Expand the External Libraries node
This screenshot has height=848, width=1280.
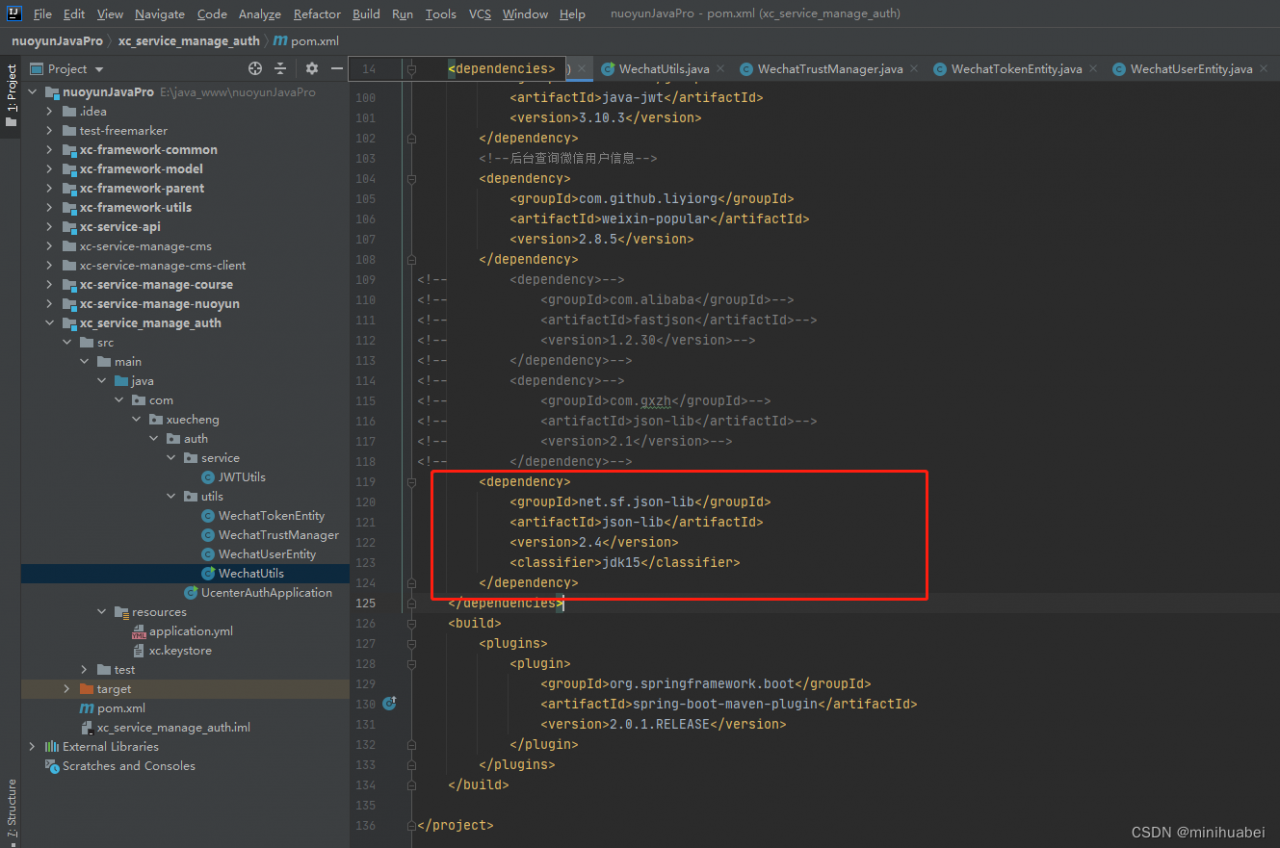tap(32, 747)
